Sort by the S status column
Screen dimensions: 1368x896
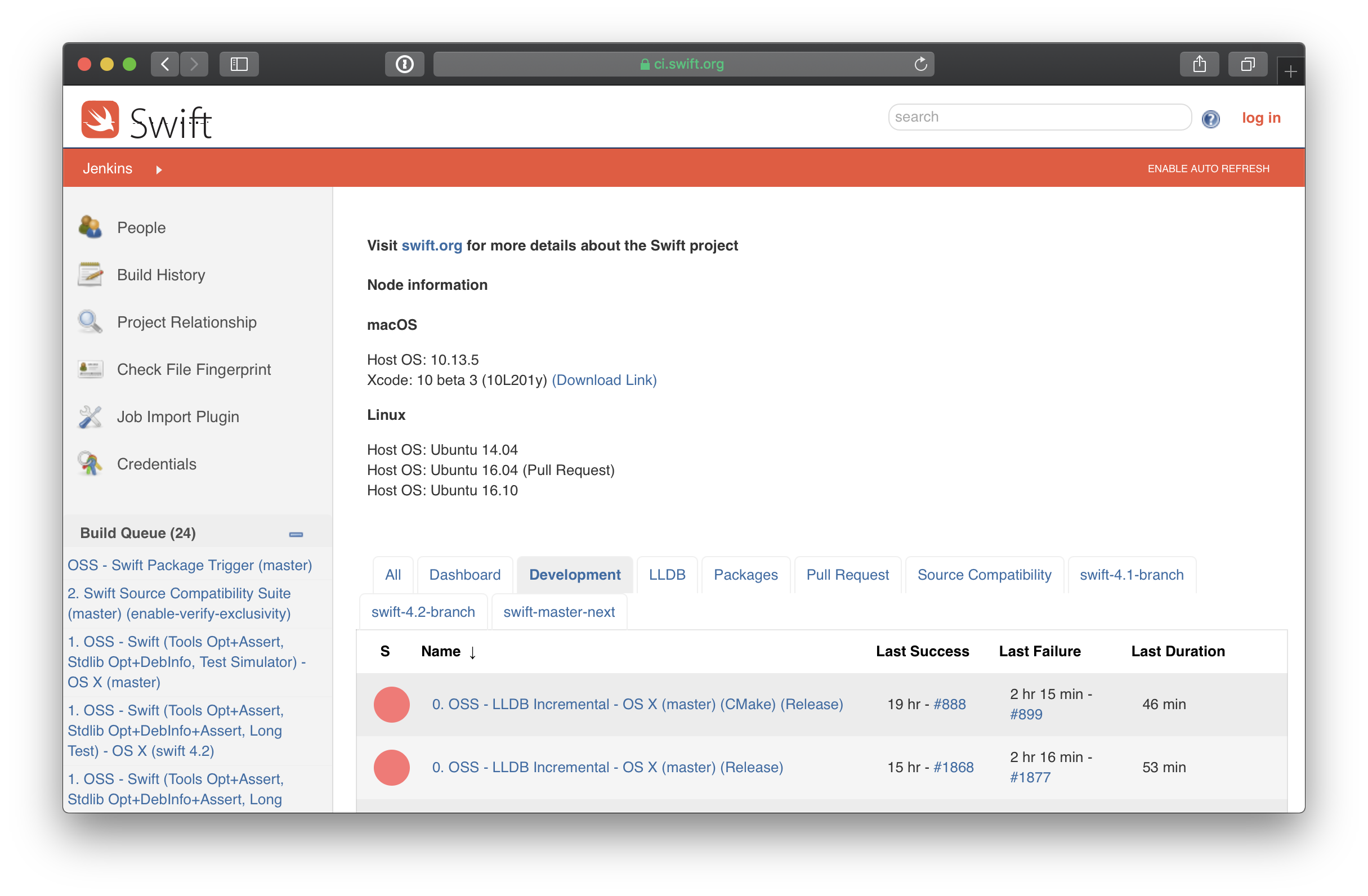point(385,651)
